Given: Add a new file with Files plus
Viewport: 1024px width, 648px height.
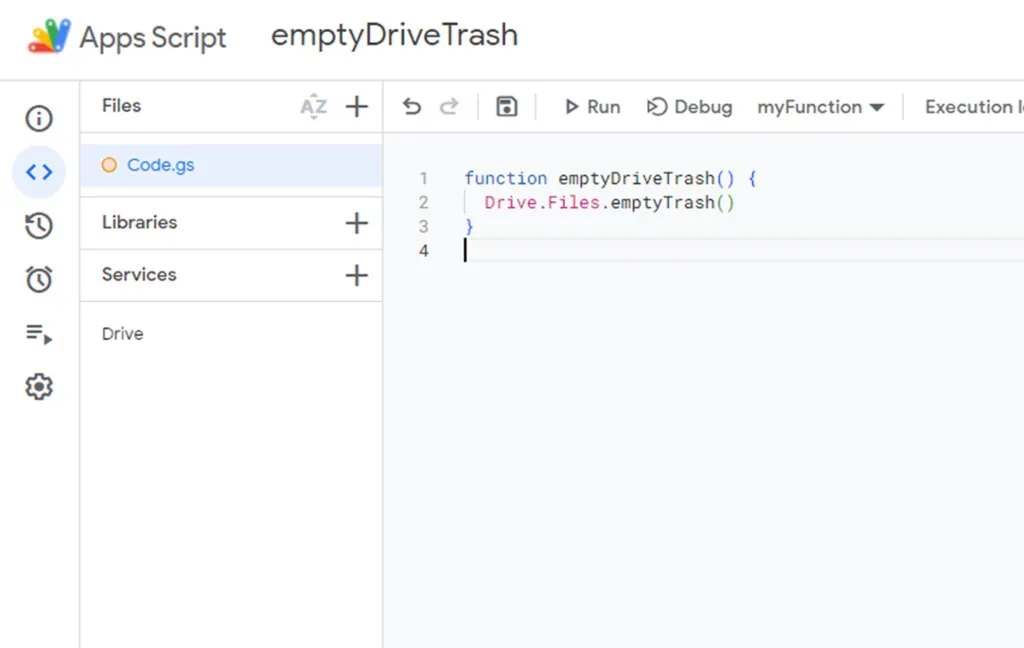Looking at the screenshot, I should [357, 106].
